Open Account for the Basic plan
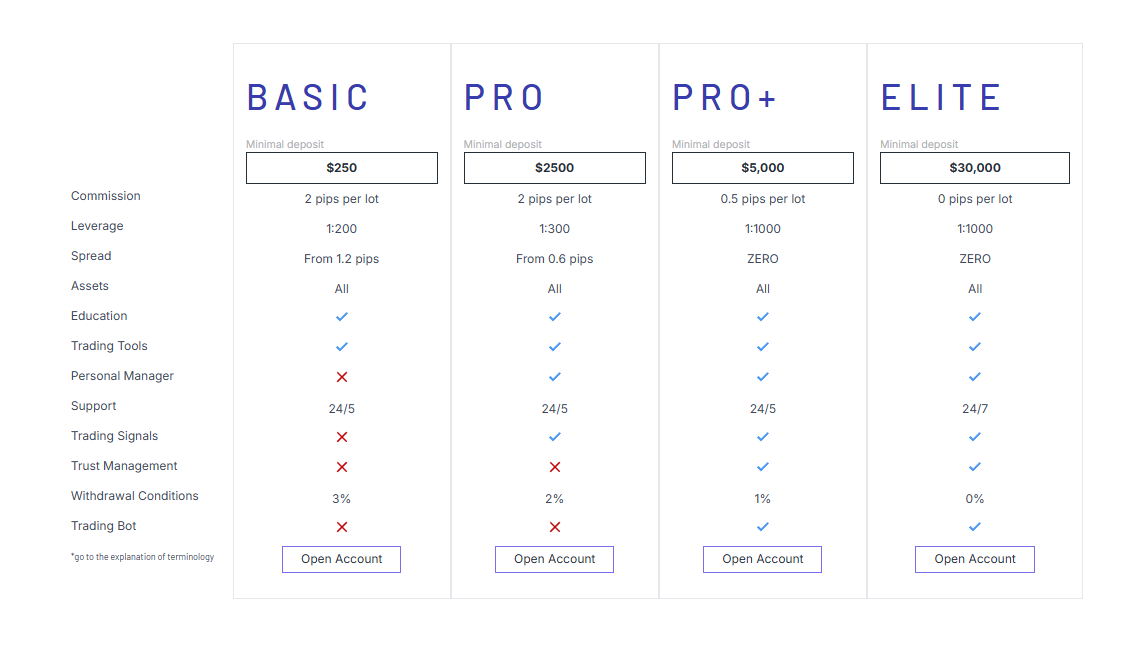 tap(342, 559)
